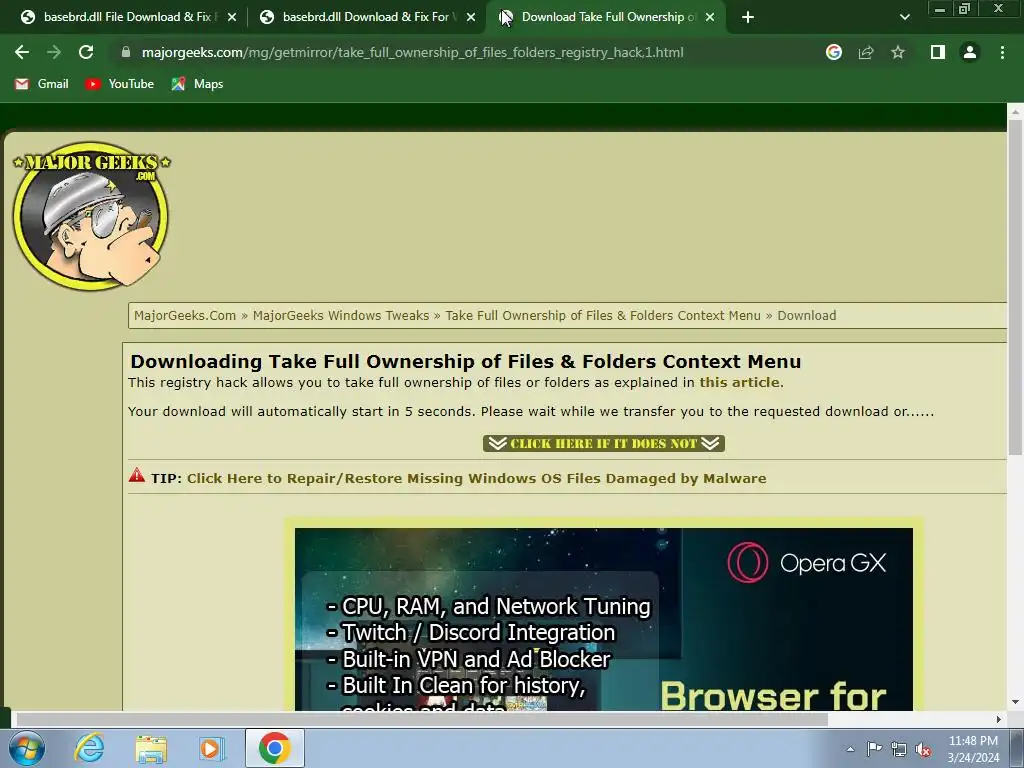1024x768 pixels.
Task: Click the horizontal page scrollbar thumb
Action: click(422, 719)
